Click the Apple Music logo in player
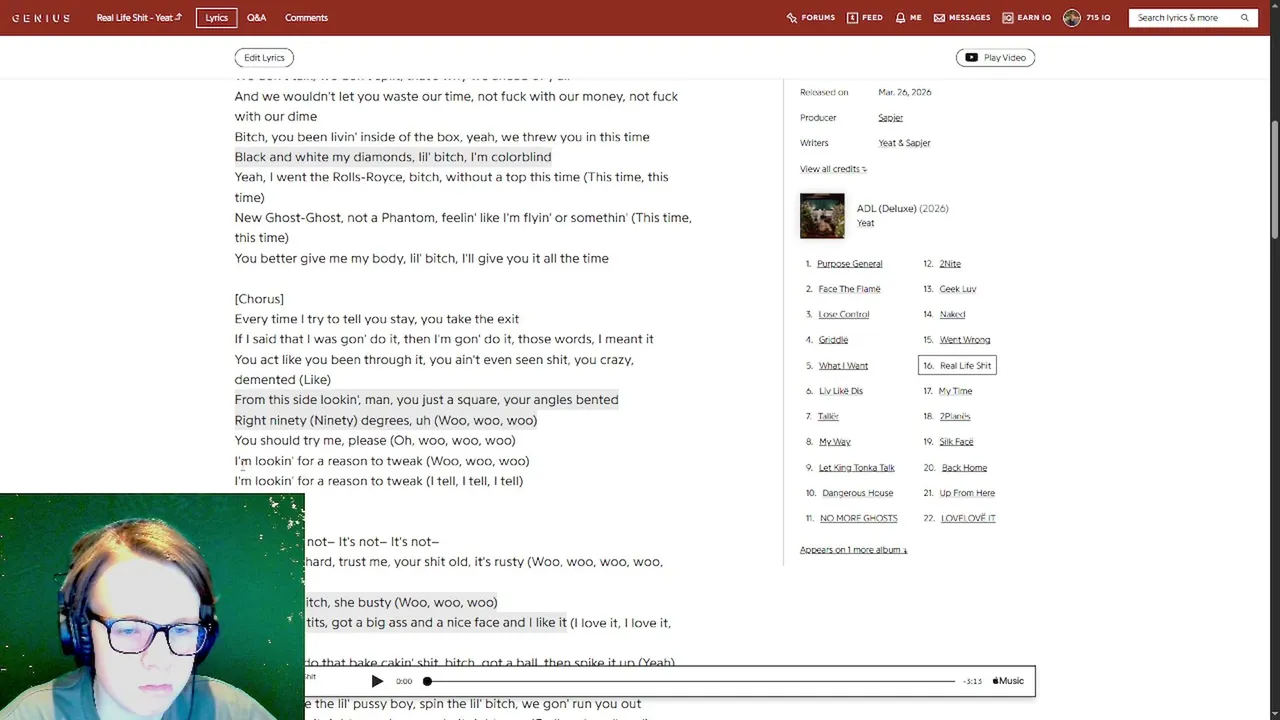The width and height of the screenshot is (1280, 720). 1008,681
